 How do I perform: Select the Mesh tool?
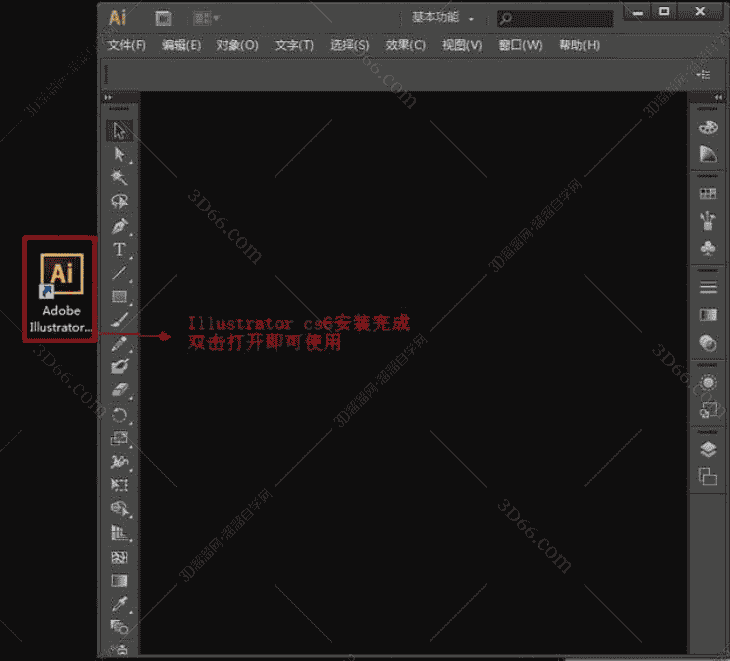(120, 557)
